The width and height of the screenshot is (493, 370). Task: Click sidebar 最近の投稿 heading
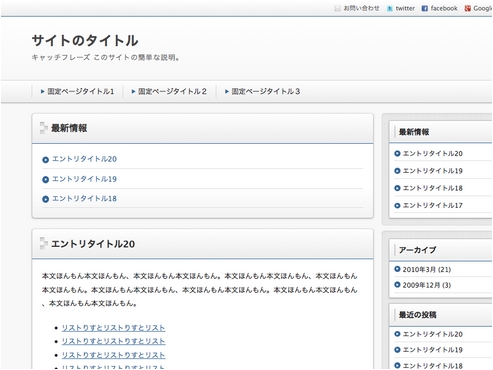tap(417, 315)
